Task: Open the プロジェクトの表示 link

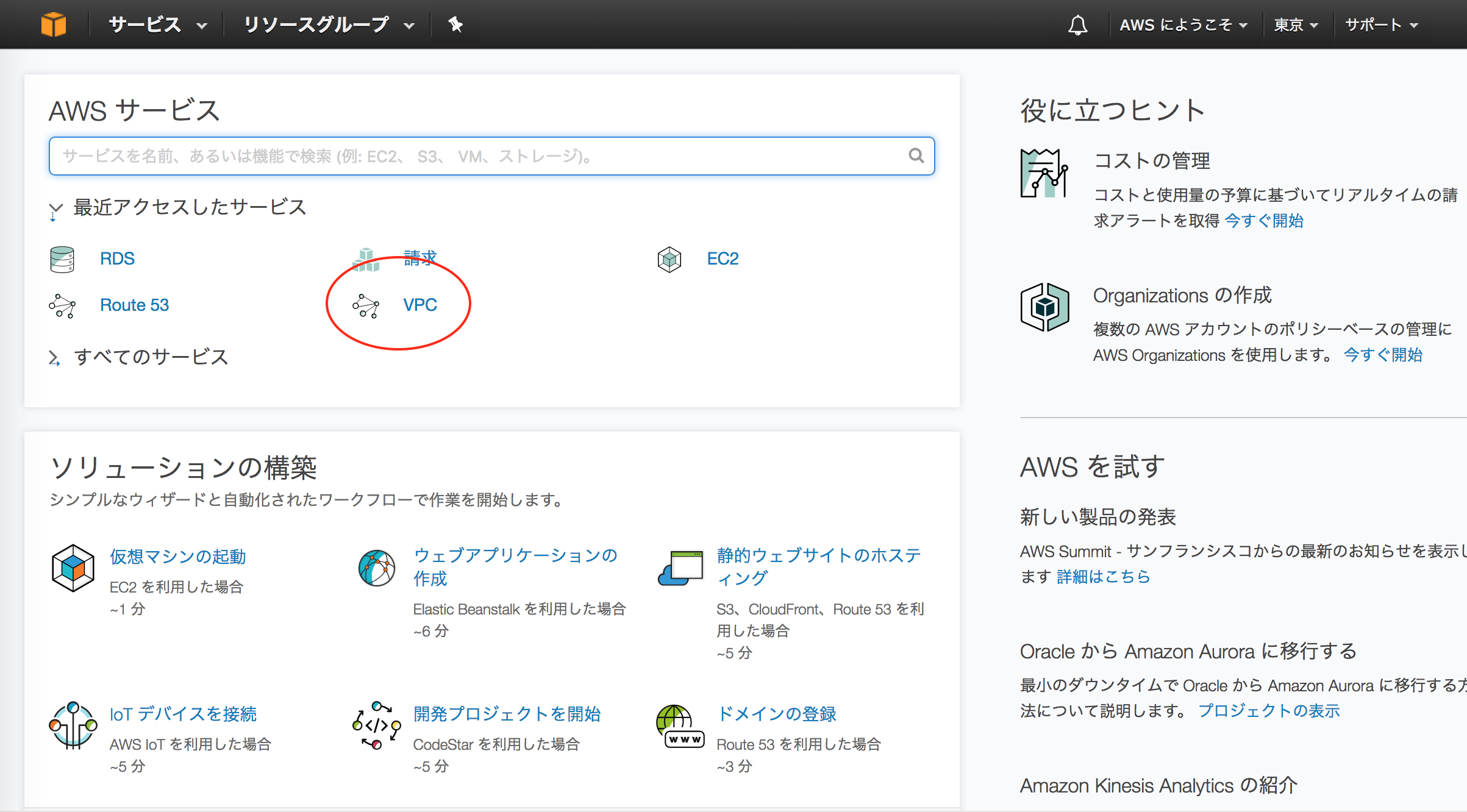Action: 1269,711
